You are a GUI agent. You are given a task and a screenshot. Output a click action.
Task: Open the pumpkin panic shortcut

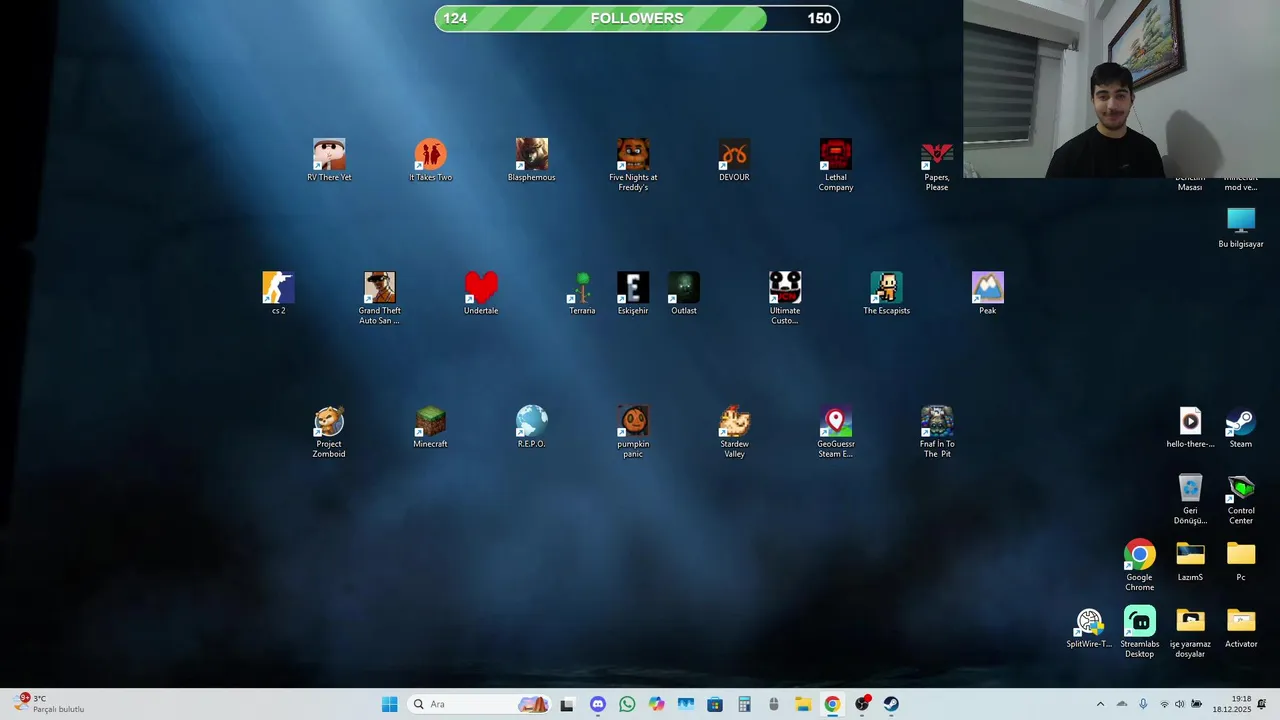pyautogui.click(x=633, y=432)
